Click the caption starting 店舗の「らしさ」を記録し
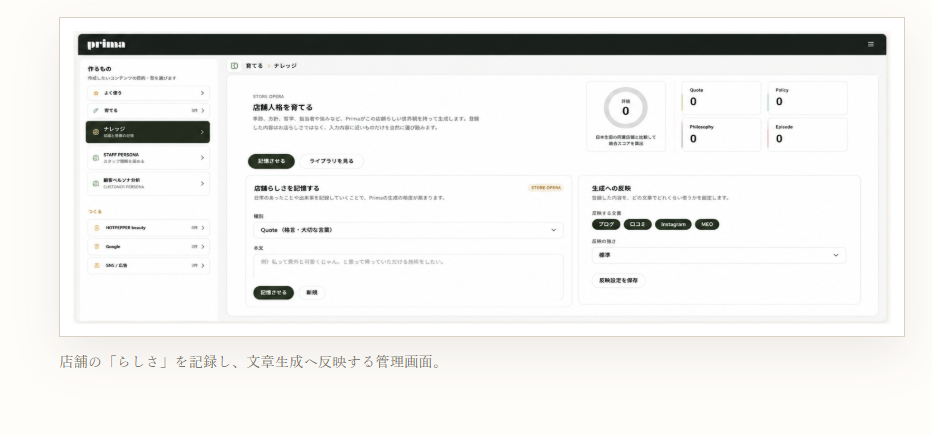Image resolution: width=932 pixels, height=436 pixels. pyautogui.click(x=251, y=361)
